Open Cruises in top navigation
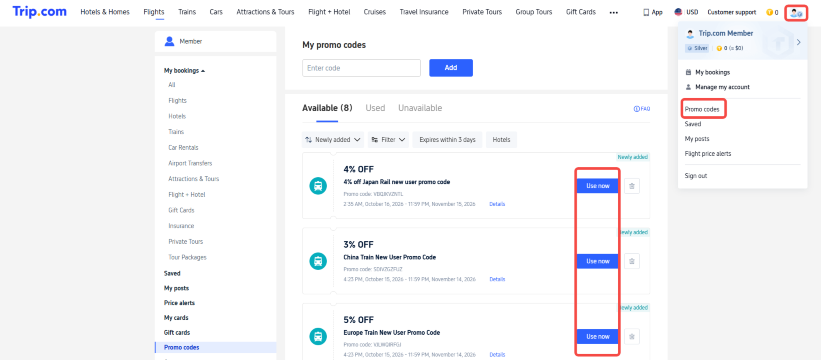This screenshot has height=360, width=821. 375,12
